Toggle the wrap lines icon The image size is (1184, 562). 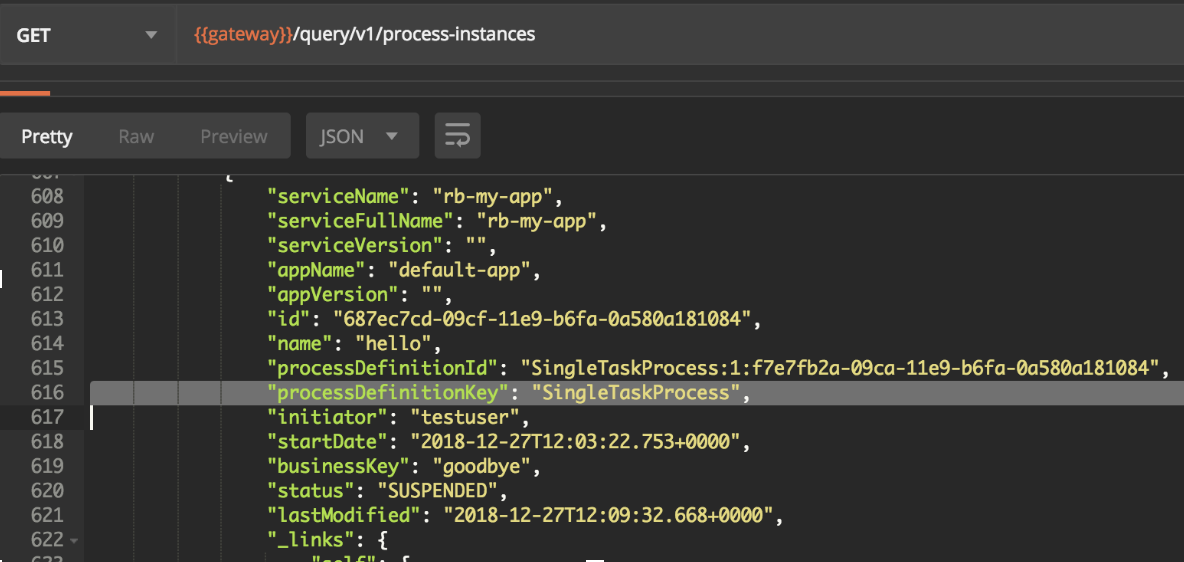click(x=458, y=136)
